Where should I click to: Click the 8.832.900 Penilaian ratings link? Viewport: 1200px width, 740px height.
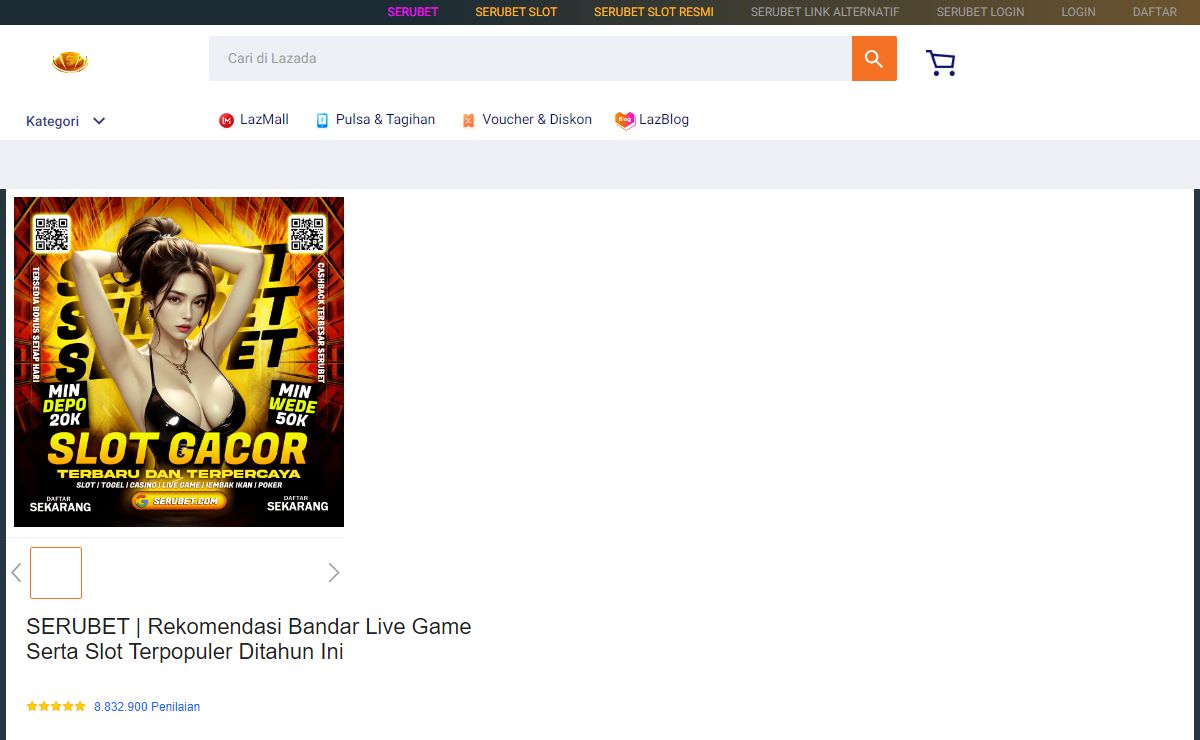(x=147, y=707)
